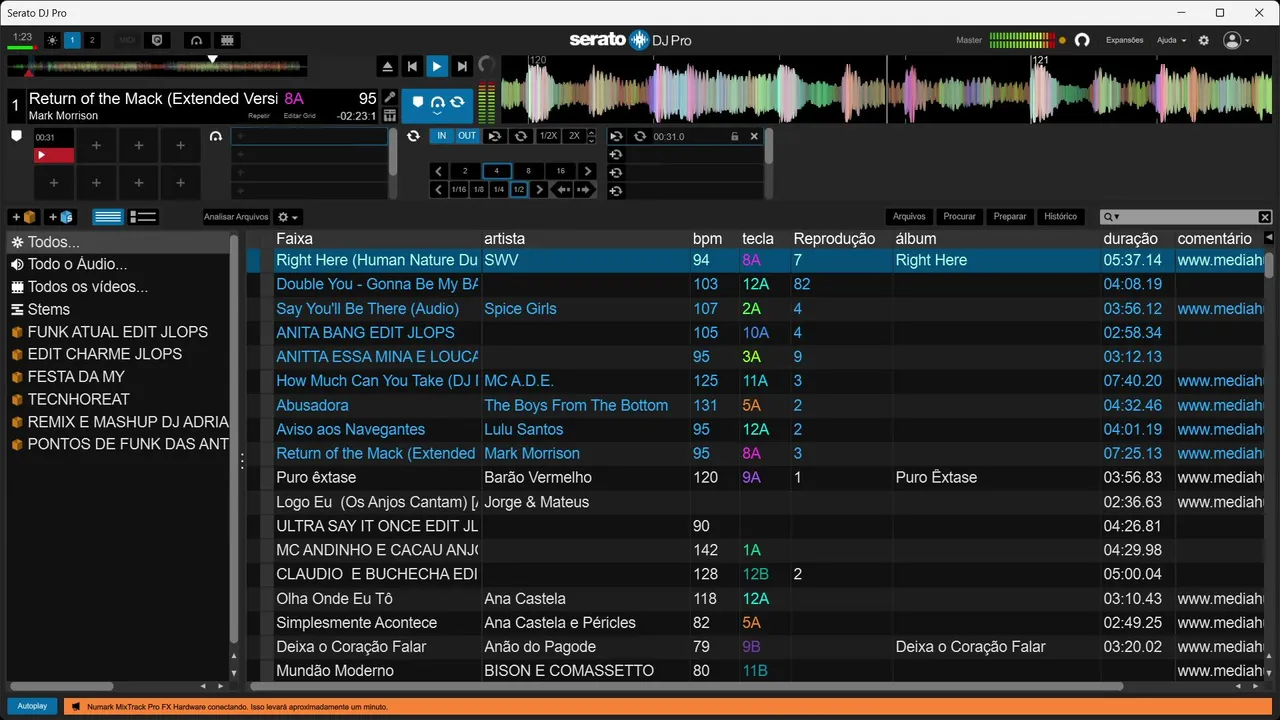Select the 1/2 beat jump size

519,190
